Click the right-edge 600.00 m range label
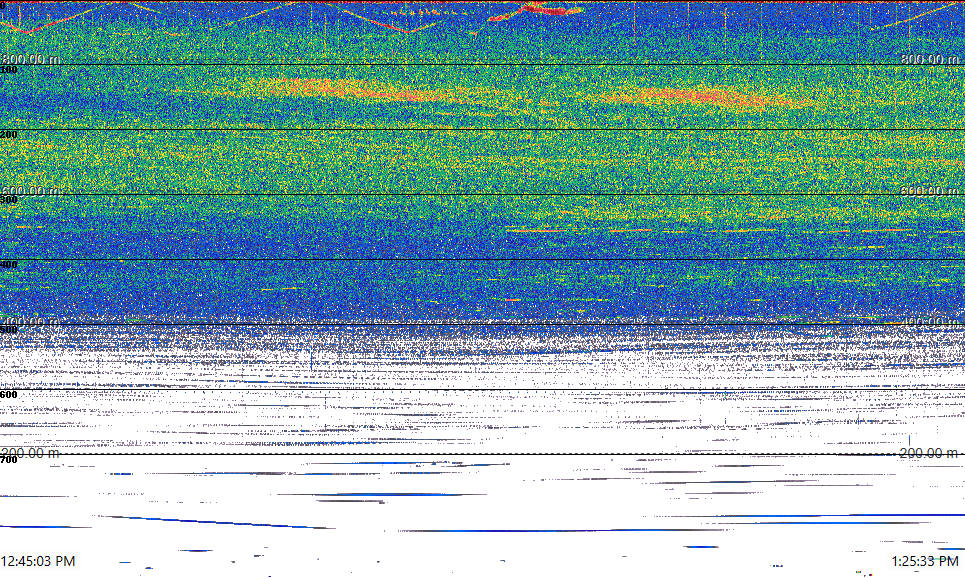Viewport: 965px width, 578px height. pos(929,191)
